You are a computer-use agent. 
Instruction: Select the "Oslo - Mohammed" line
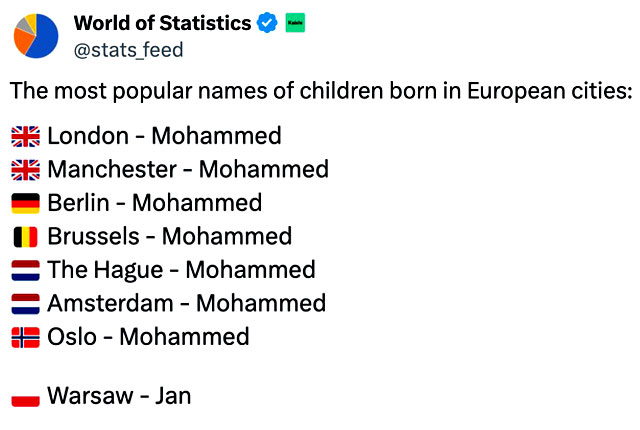tap(148, 336)
